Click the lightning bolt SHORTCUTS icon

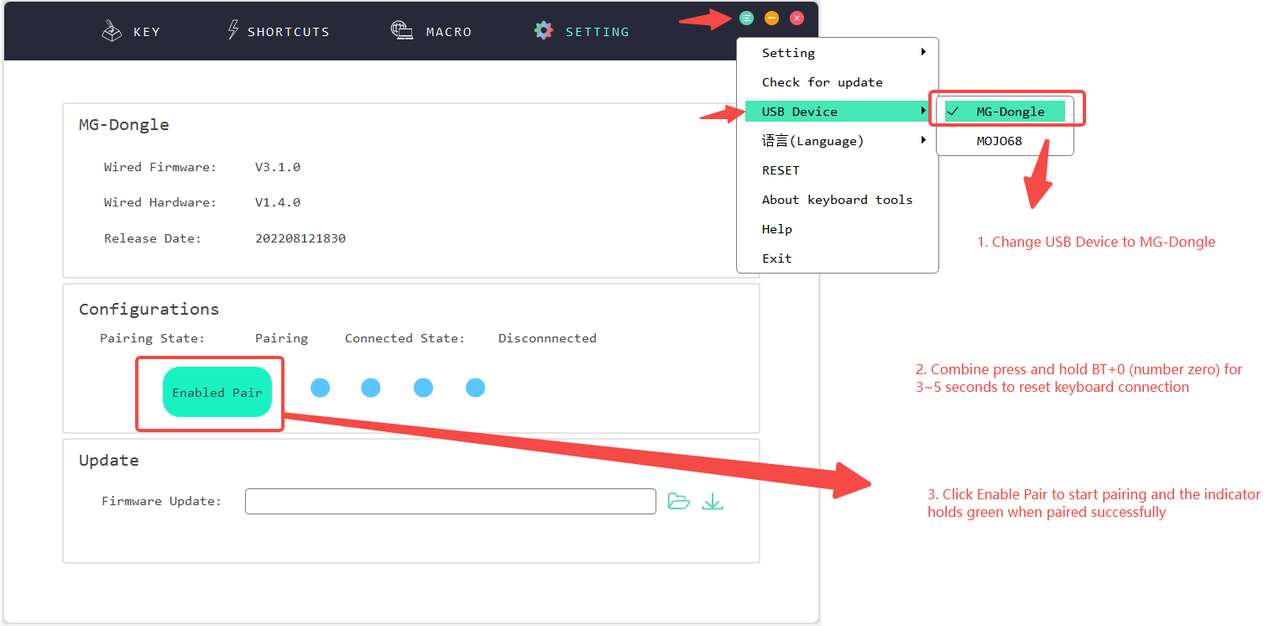coord(233,30)
